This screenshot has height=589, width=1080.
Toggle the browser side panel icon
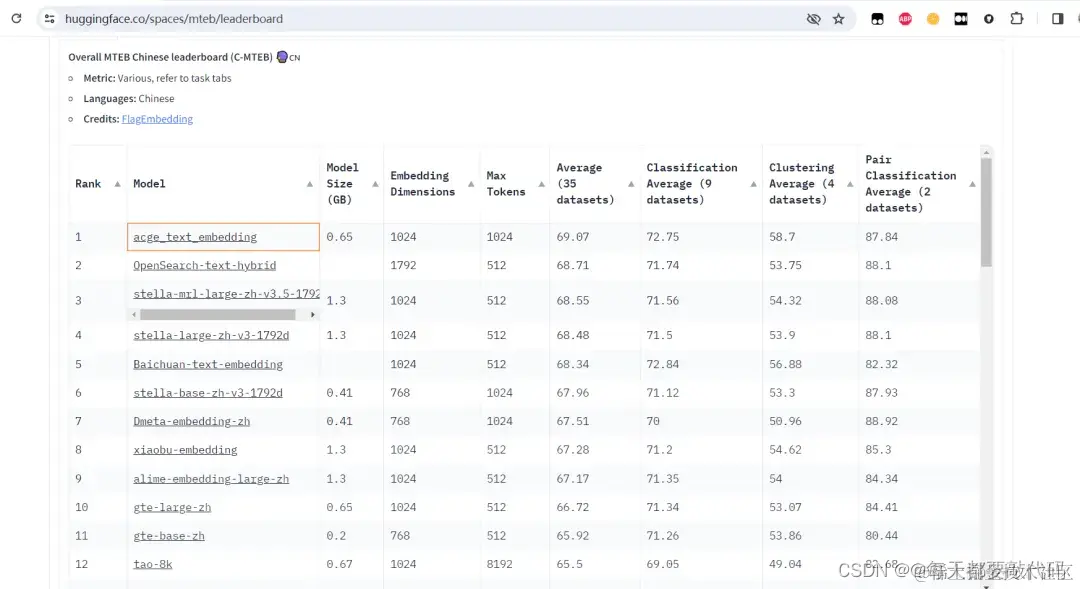click(x=1057, y=19)
